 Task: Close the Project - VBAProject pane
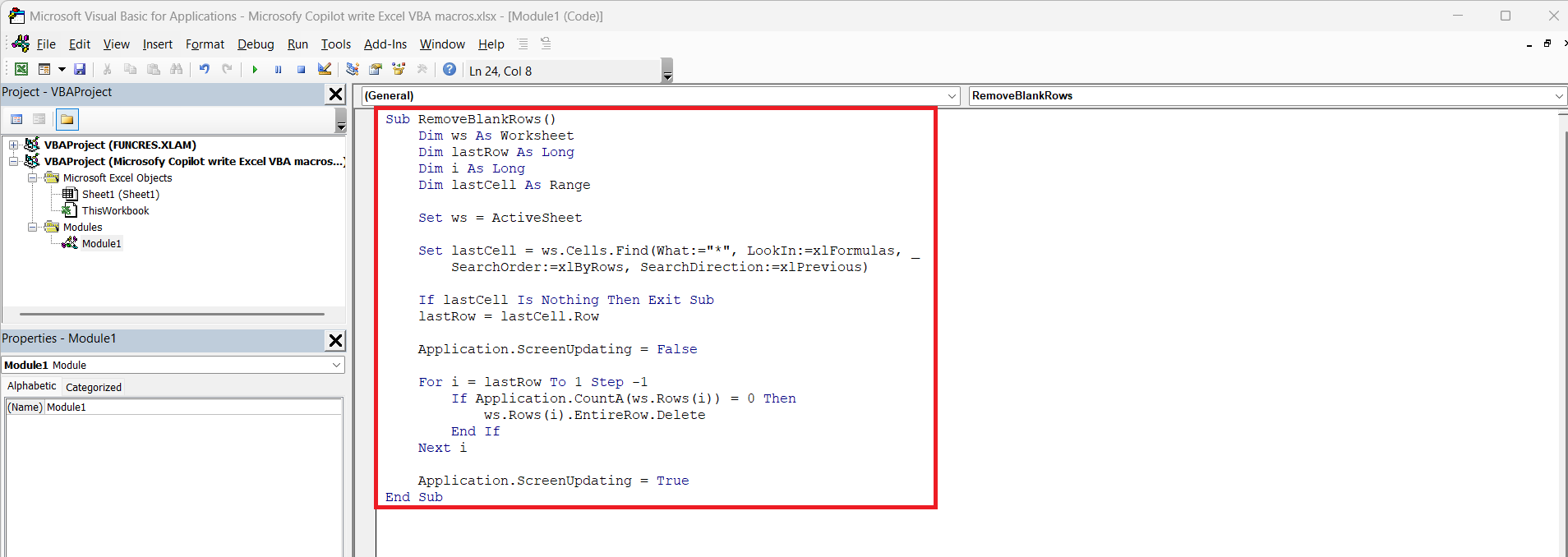tap(335, 94)
